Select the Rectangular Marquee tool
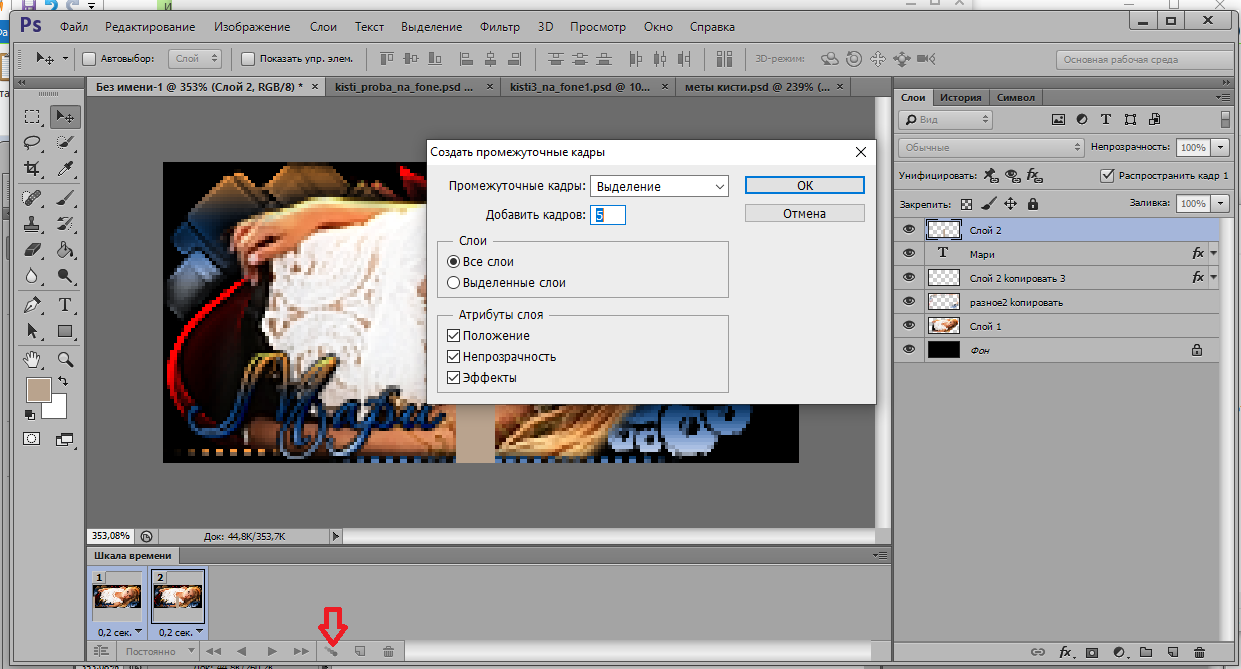The width and height of the screenshot is (1241, 669). 33,117
